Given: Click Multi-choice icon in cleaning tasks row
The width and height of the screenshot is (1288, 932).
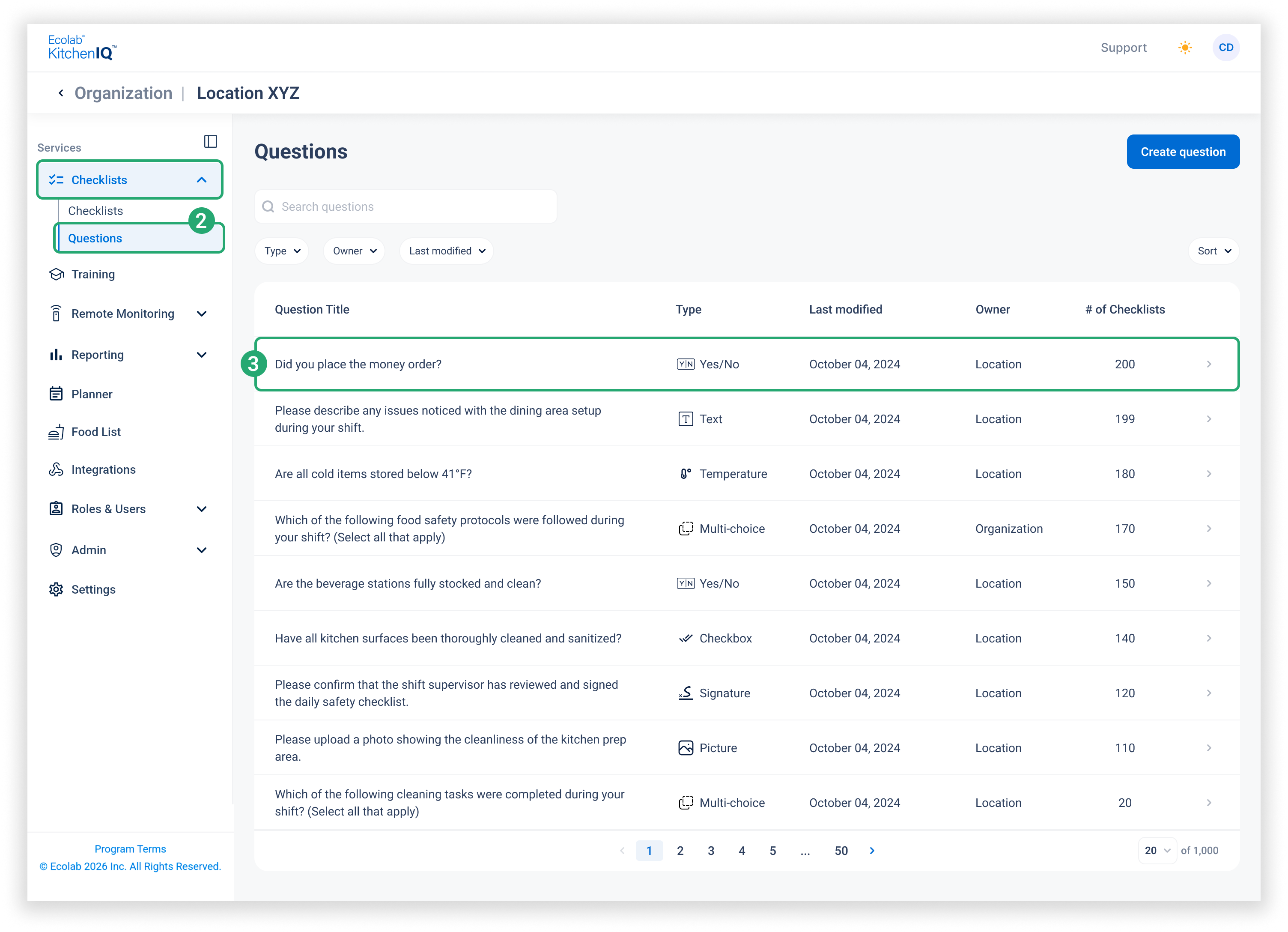Looking at the screenshot, I should [x=686, y=803].
